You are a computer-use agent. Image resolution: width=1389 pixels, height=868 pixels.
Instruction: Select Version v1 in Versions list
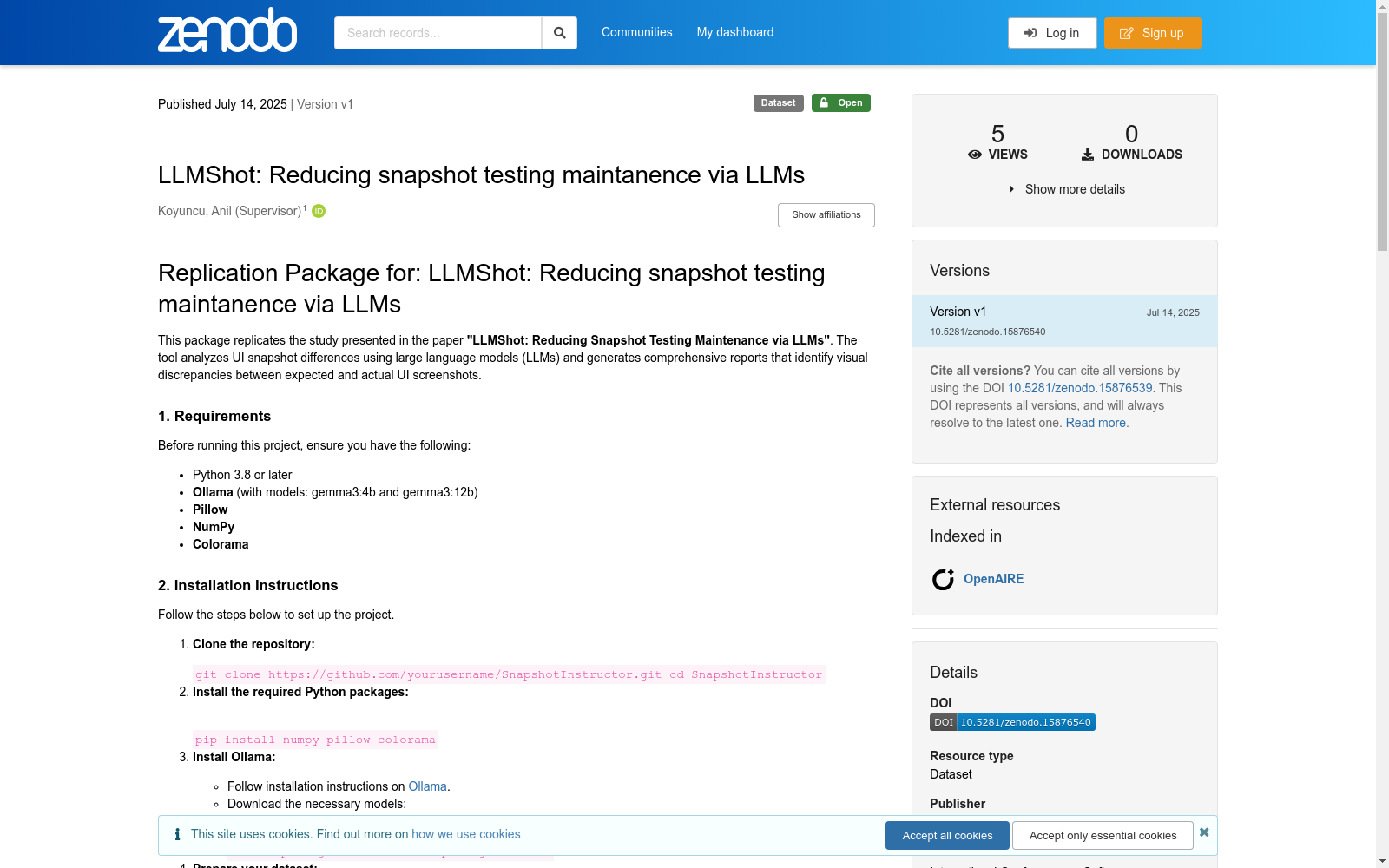coord(1064,321)
